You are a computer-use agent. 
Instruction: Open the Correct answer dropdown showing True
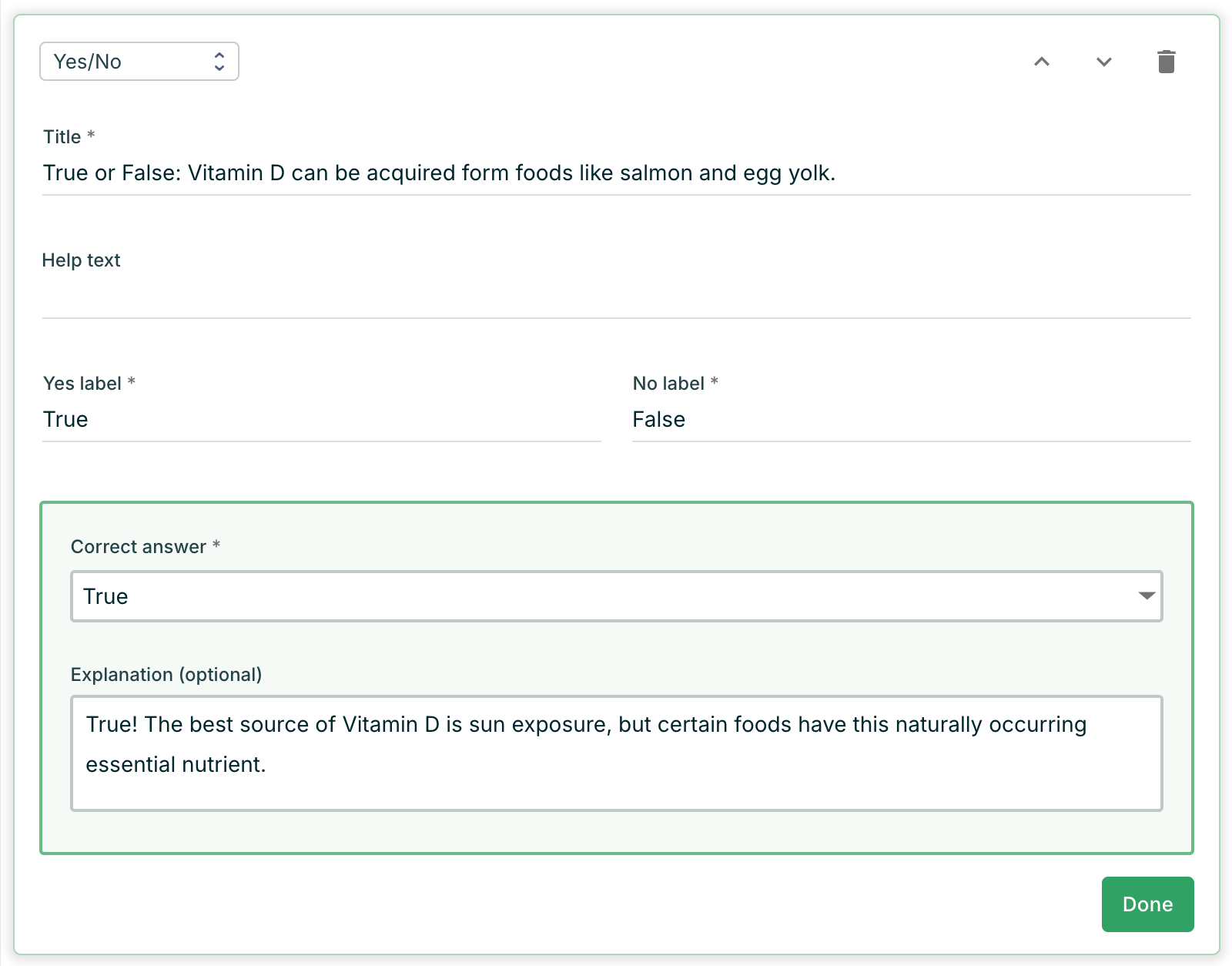pos(616,596)
